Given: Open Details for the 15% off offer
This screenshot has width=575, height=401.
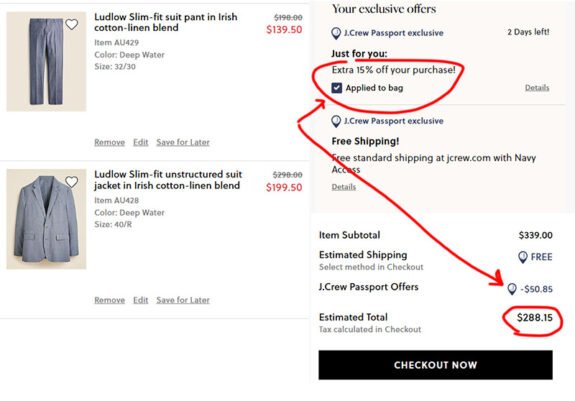Looking at the screenshot, I should (x=537, y=88).
